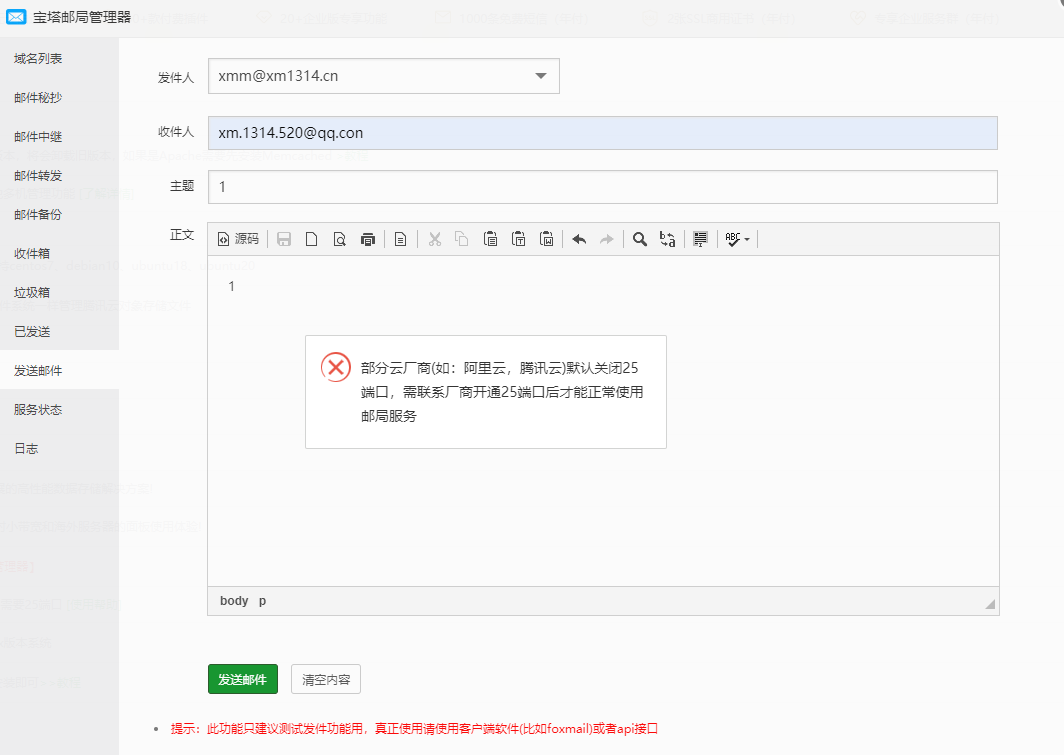
Task: Open spell check ABC dropdown
Action: tap(738, 239)
